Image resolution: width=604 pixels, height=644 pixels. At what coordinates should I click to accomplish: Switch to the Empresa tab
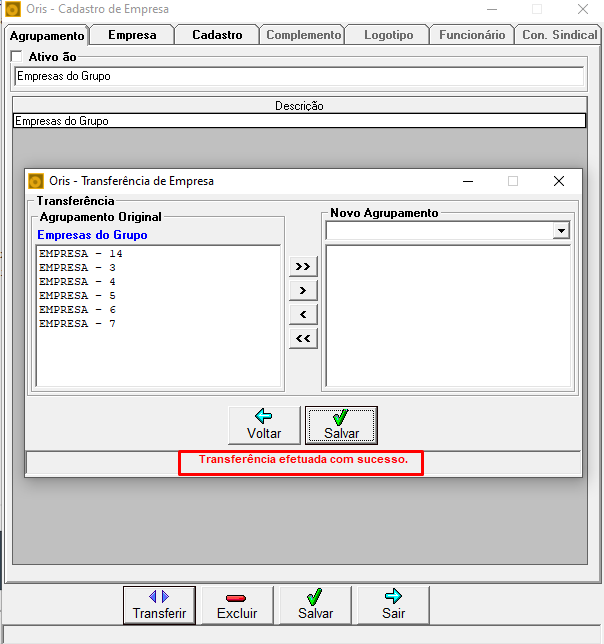point(132,35)
